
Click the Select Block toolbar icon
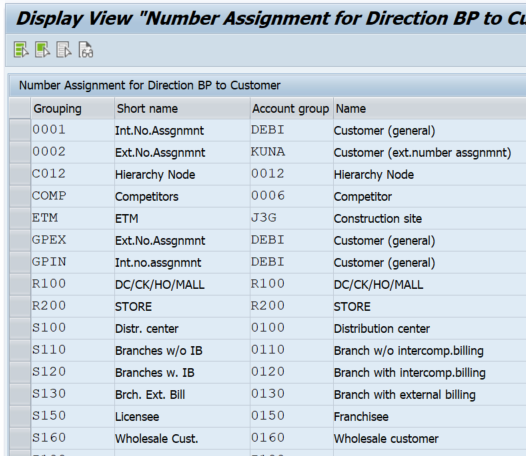pos(42,50)
